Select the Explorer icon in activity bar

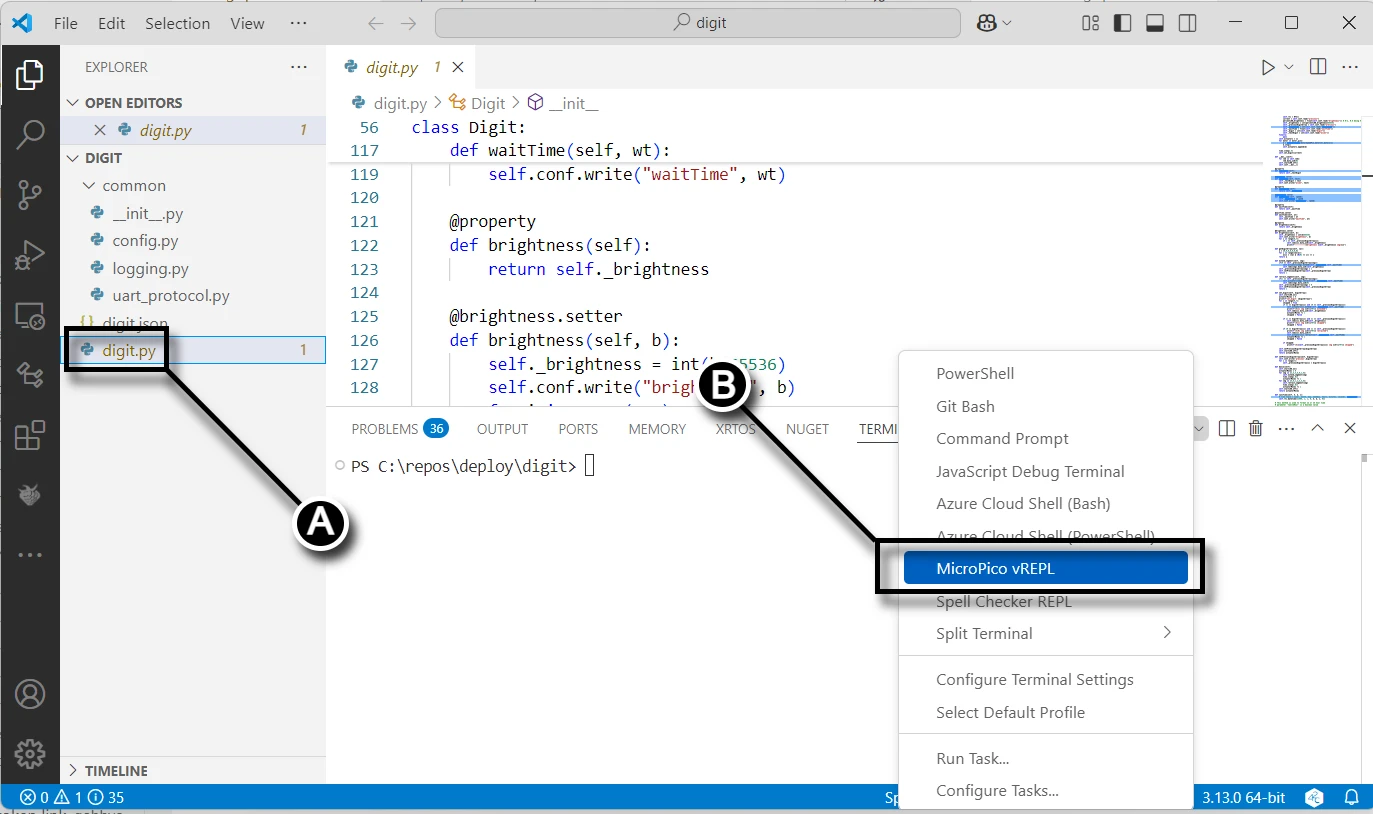(30, 73)
